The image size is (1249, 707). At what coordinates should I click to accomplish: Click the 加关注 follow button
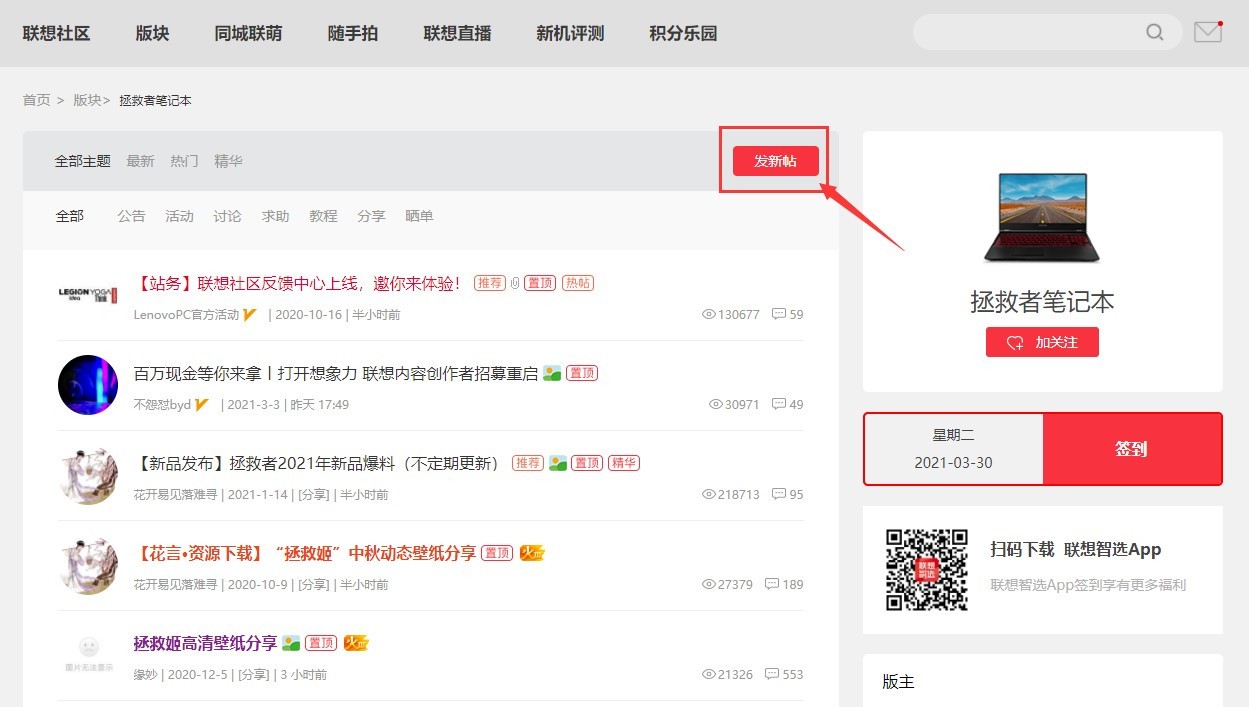tap(1042, 342)
